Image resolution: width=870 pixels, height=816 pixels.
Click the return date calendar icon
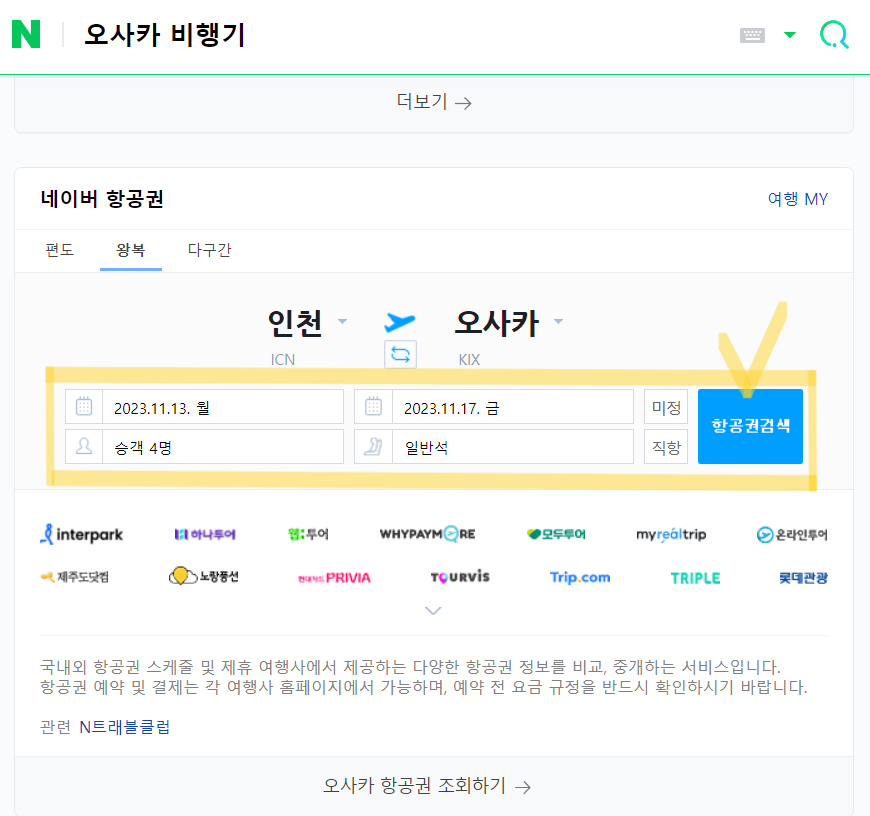click(373, 407)
